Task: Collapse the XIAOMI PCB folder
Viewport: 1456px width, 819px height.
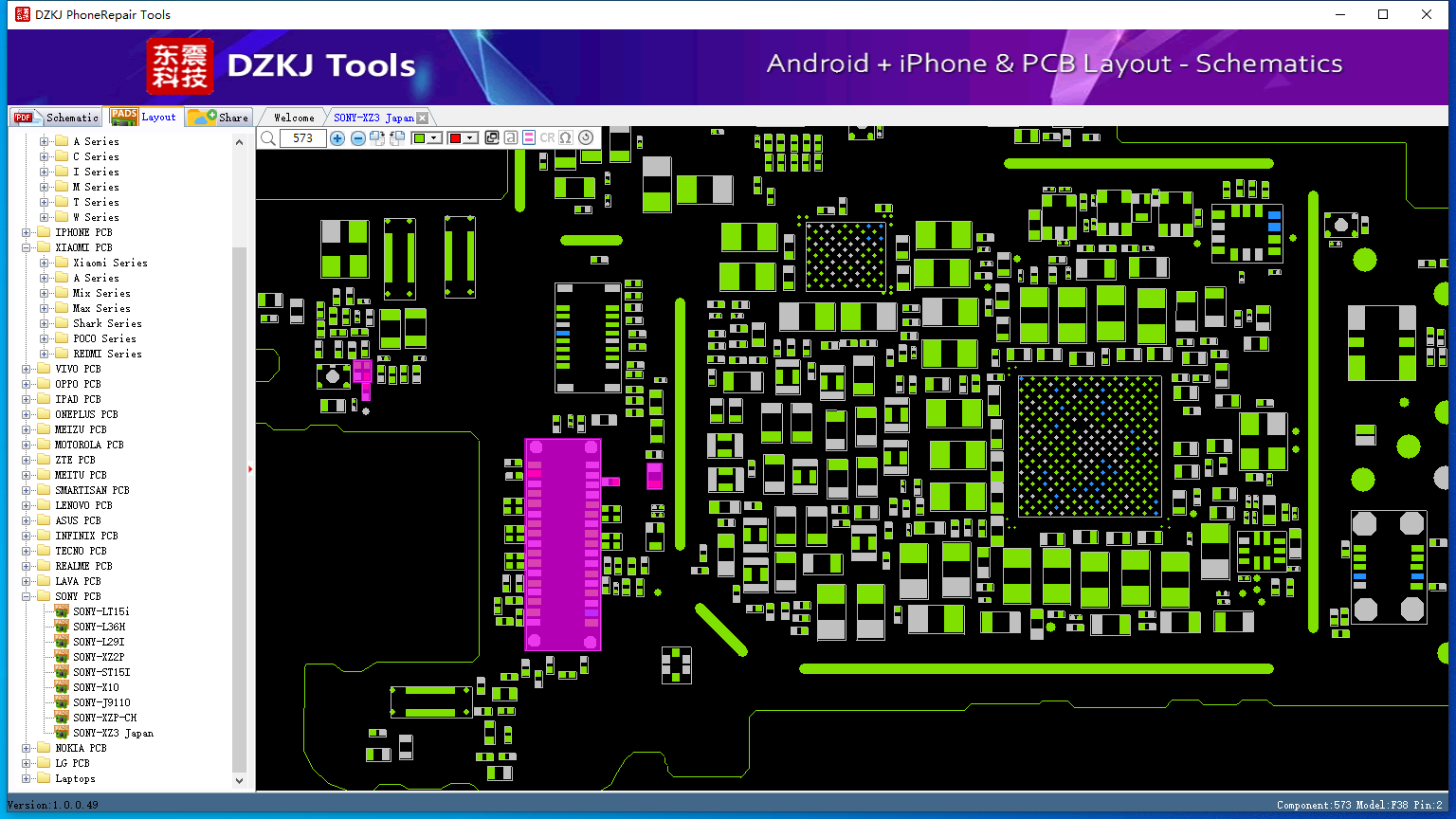Action: 27,247
